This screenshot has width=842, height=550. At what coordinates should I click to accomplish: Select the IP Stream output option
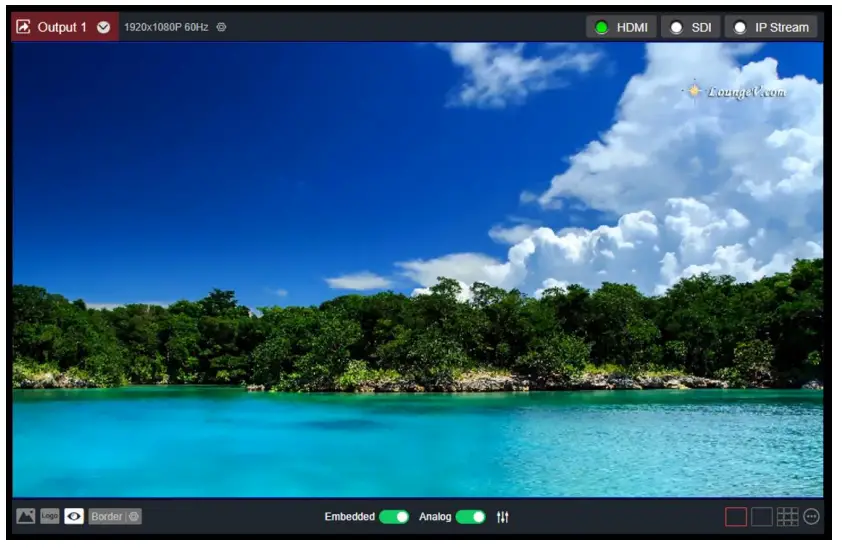click(771, 27)
